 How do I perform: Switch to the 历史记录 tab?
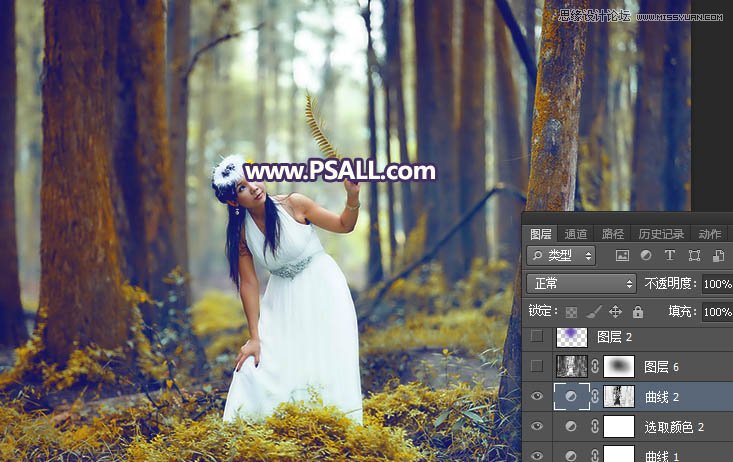pos(661,233)
